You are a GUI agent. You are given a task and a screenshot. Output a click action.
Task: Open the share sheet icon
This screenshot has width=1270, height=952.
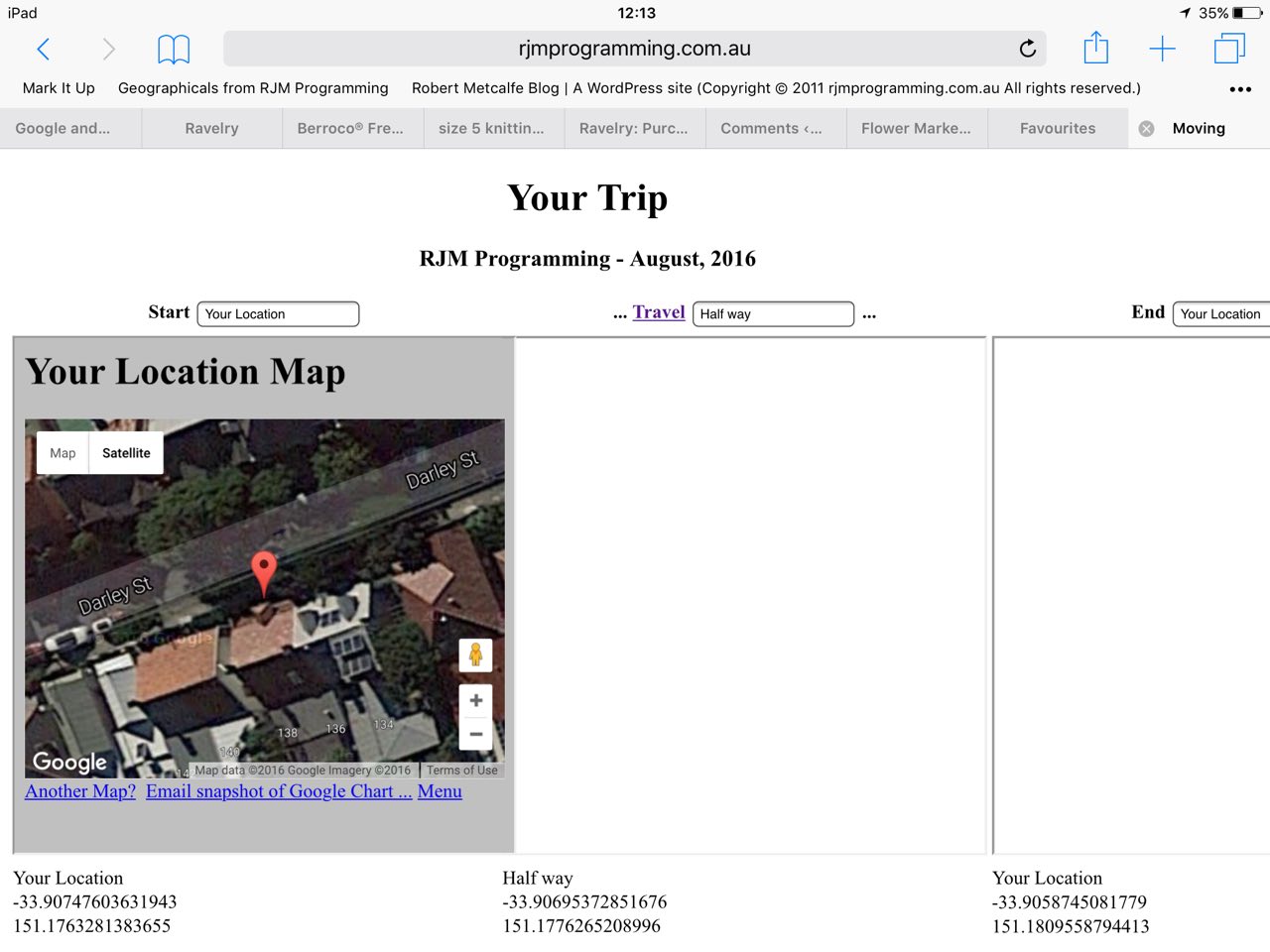pos(1095,47)
